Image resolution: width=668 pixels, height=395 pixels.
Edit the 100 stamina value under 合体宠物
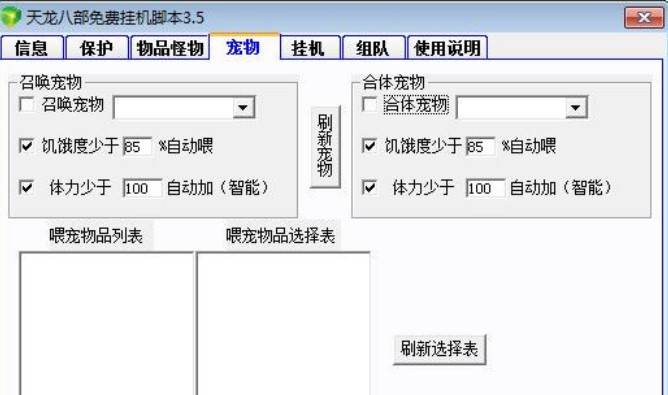(486, 188)
